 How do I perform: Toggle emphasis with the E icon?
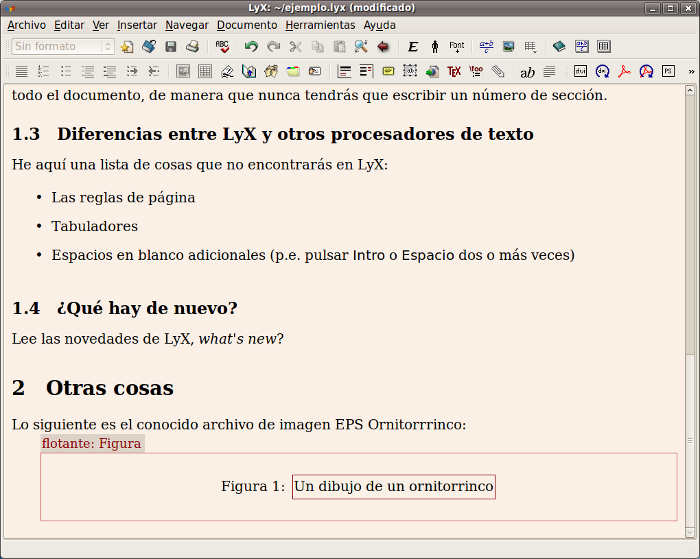click(x=413, y=46)
